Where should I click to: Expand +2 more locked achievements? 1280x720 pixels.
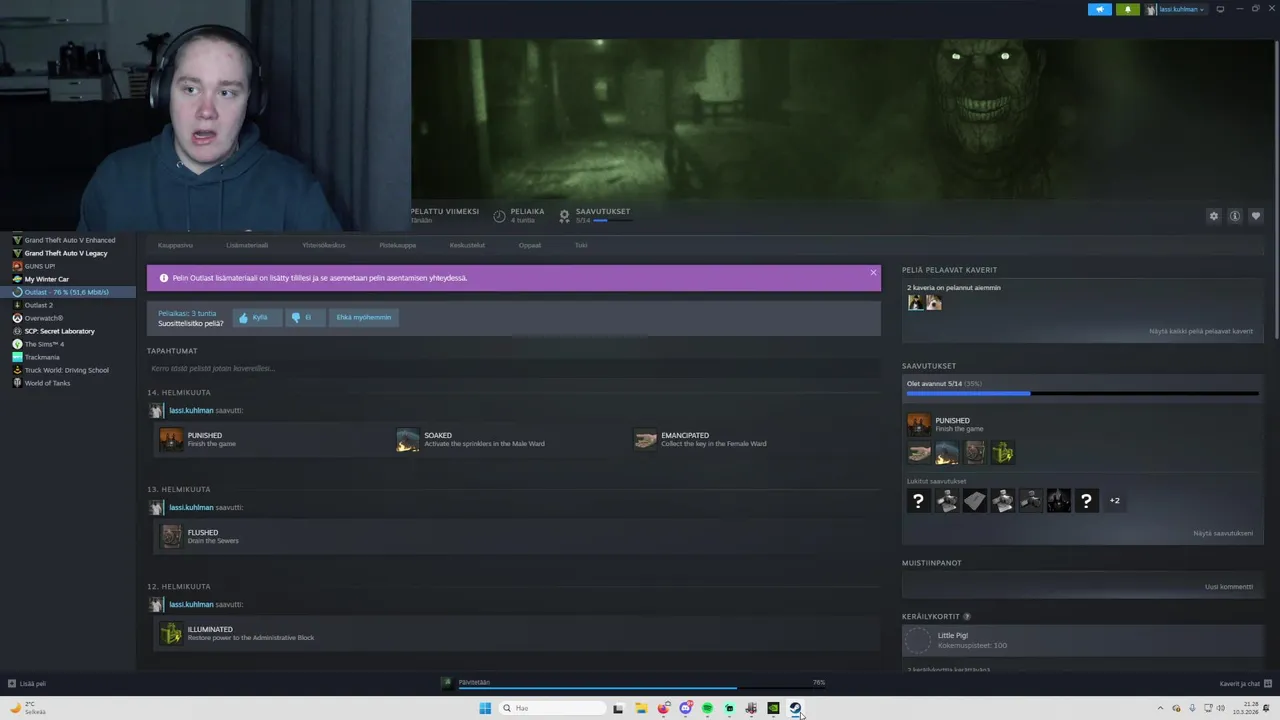1114,501
